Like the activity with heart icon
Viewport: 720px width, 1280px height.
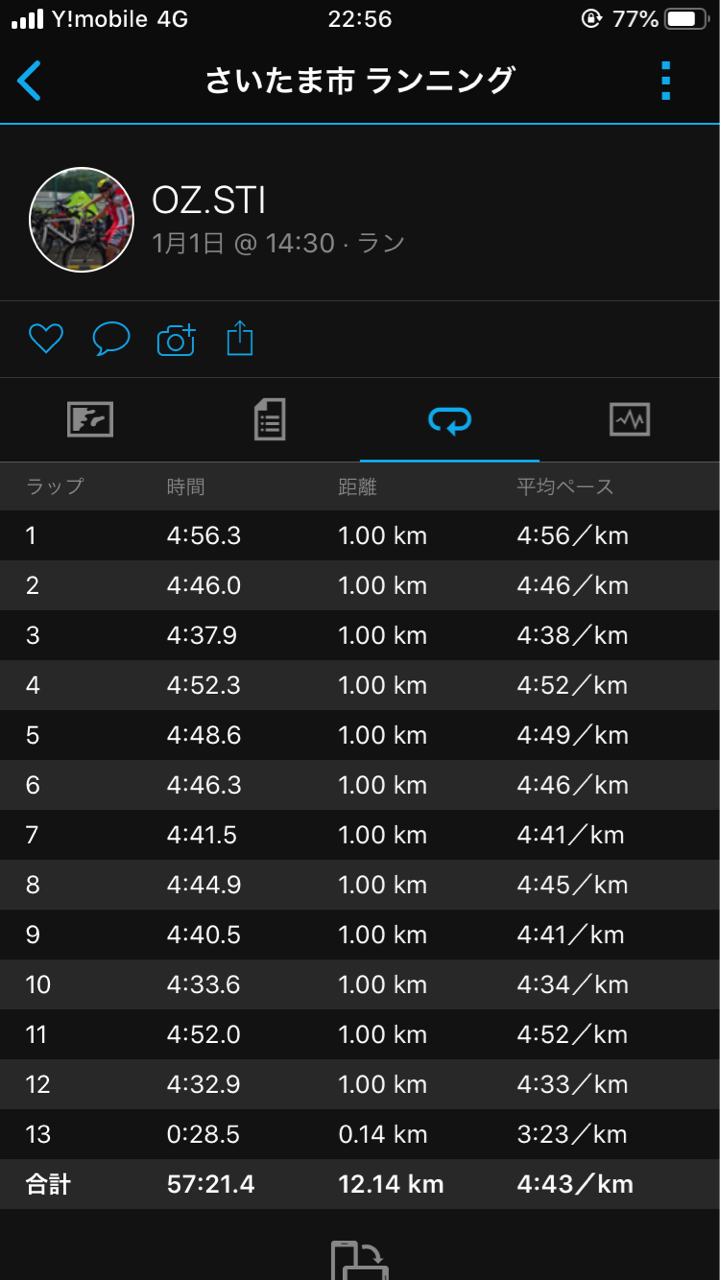point(46,339)
